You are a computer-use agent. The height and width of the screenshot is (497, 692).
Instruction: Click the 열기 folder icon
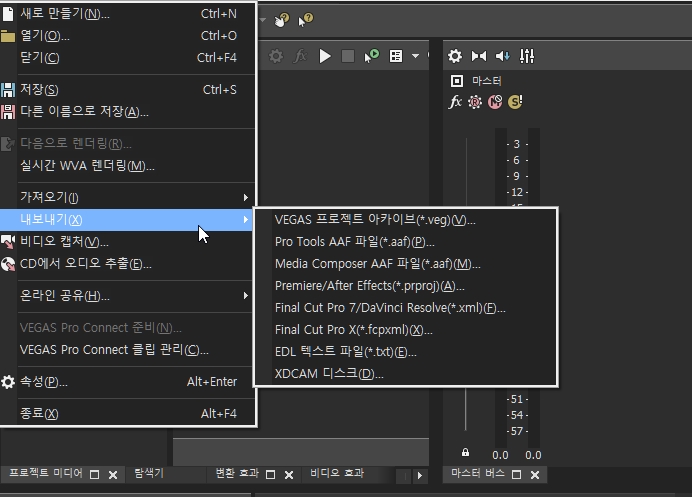tap(8, 36)
